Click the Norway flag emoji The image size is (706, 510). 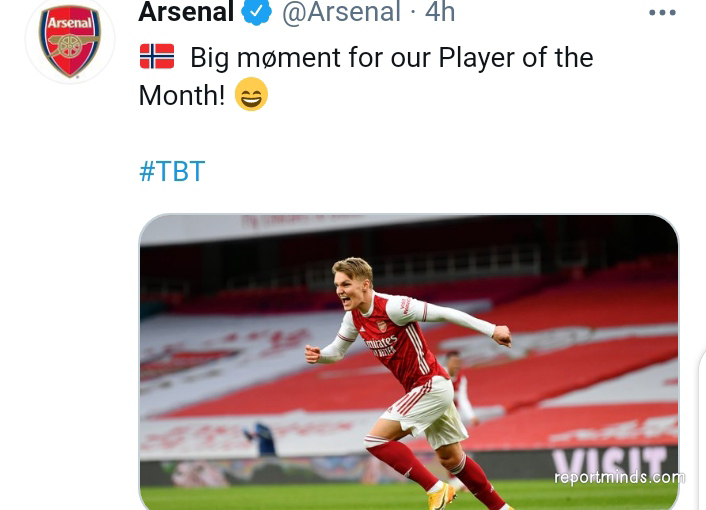tap(157, 56)
